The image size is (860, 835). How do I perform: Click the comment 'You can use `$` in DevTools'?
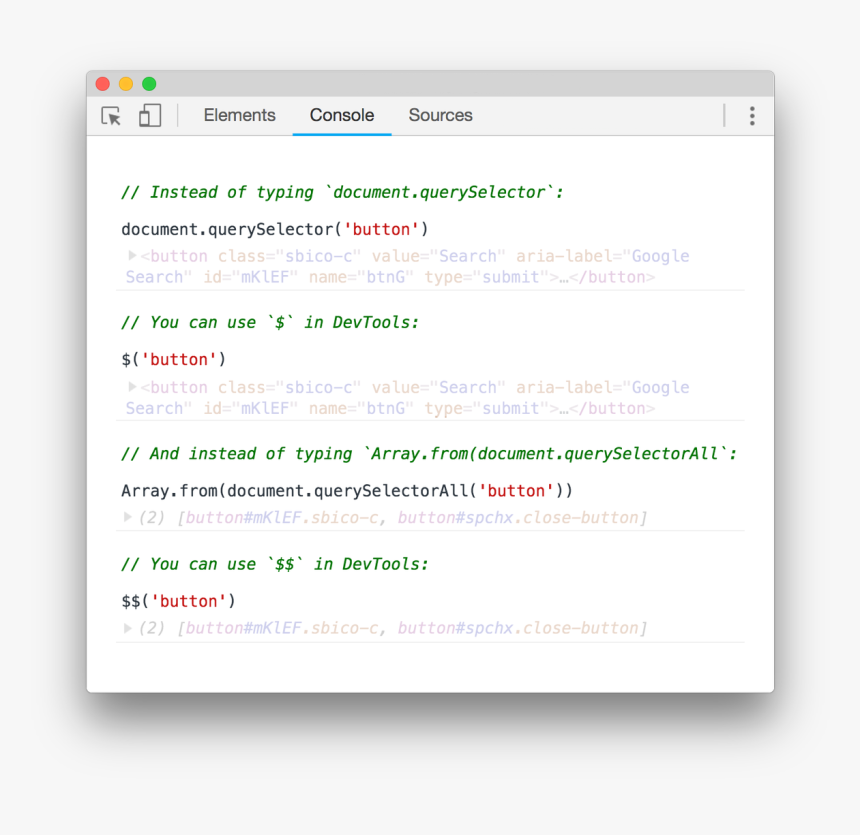tap(270, 322)
